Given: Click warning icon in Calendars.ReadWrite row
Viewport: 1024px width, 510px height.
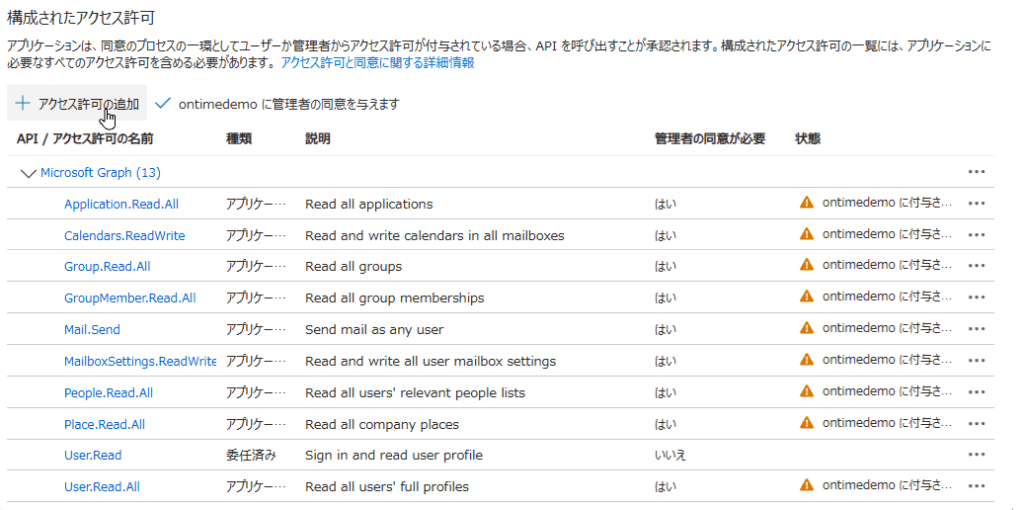Looking at the screenshot, I should [x=807, y=234].
